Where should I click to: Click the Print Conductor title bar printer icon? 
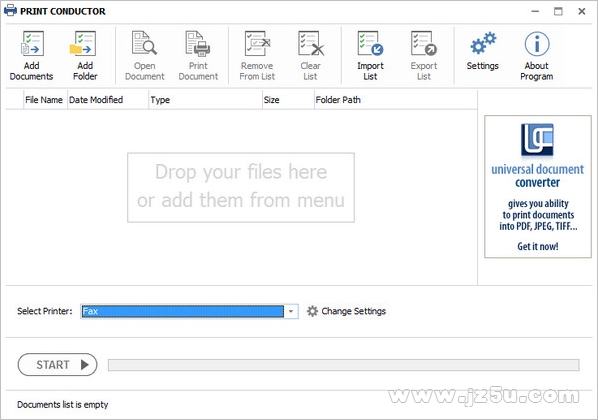coord(10,10)
